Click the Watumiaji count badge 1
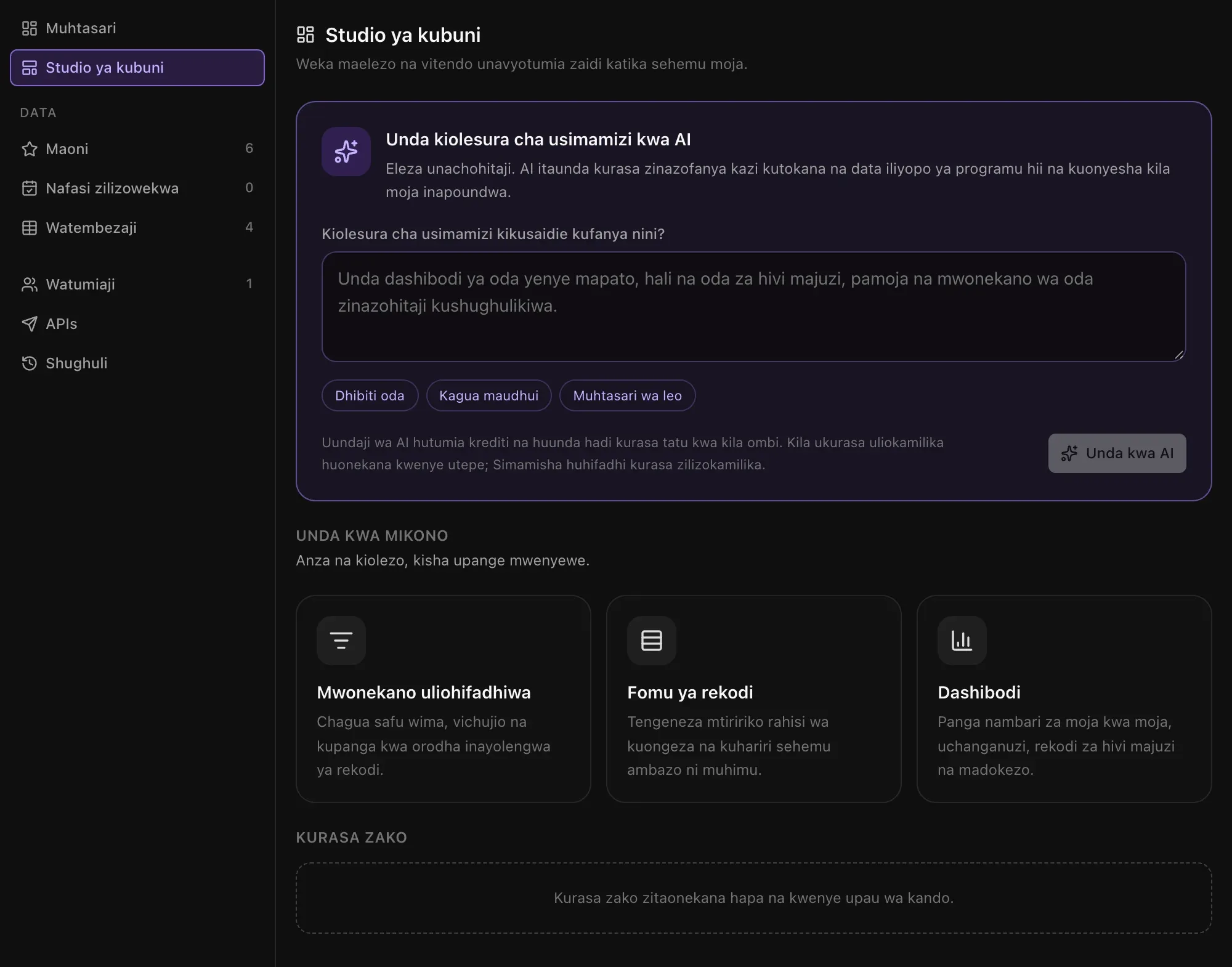 pos(249,284)
